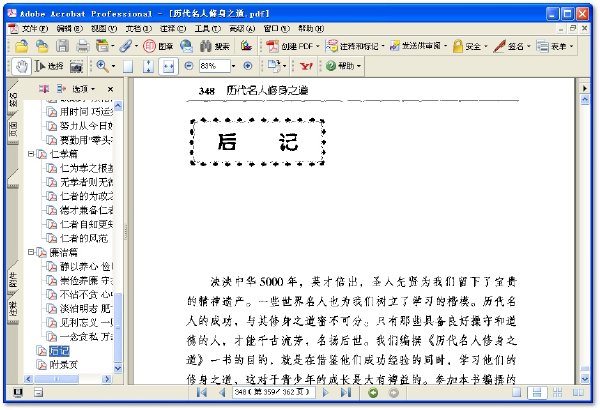Go to the next page

[x=325, y=392]
